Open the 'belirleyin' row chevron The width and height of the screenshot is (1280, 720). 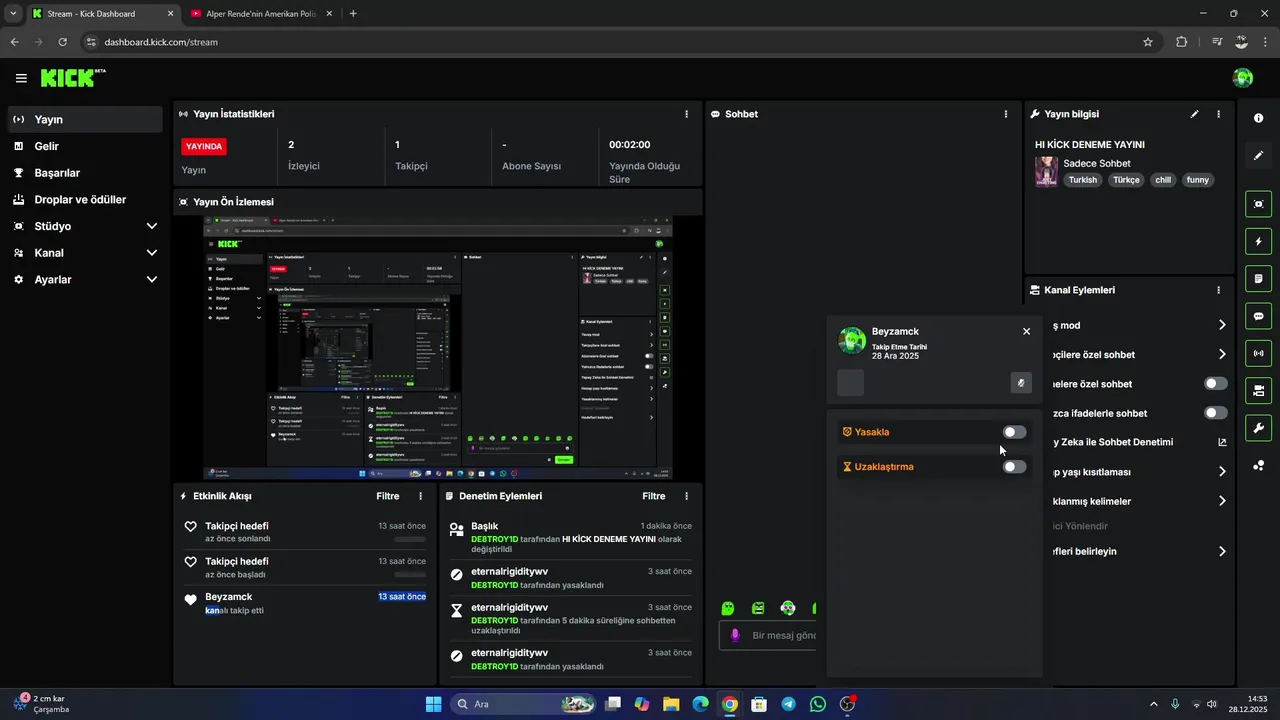pos(1222,551)
